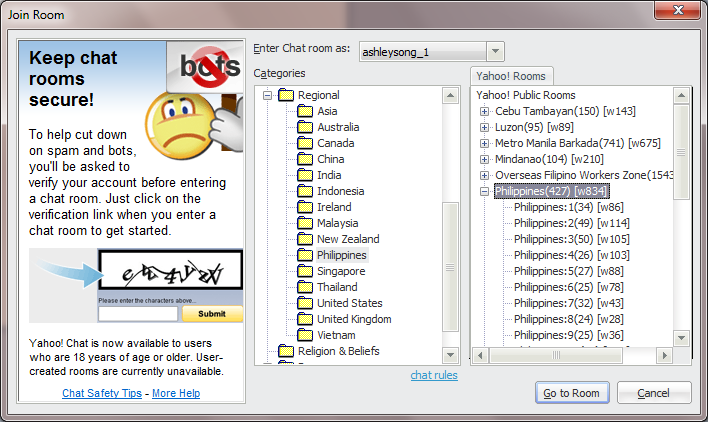Click the Indonesia folder icon
Image resolution: width=708 pixels, height=422 pixels.
point(305,191)
